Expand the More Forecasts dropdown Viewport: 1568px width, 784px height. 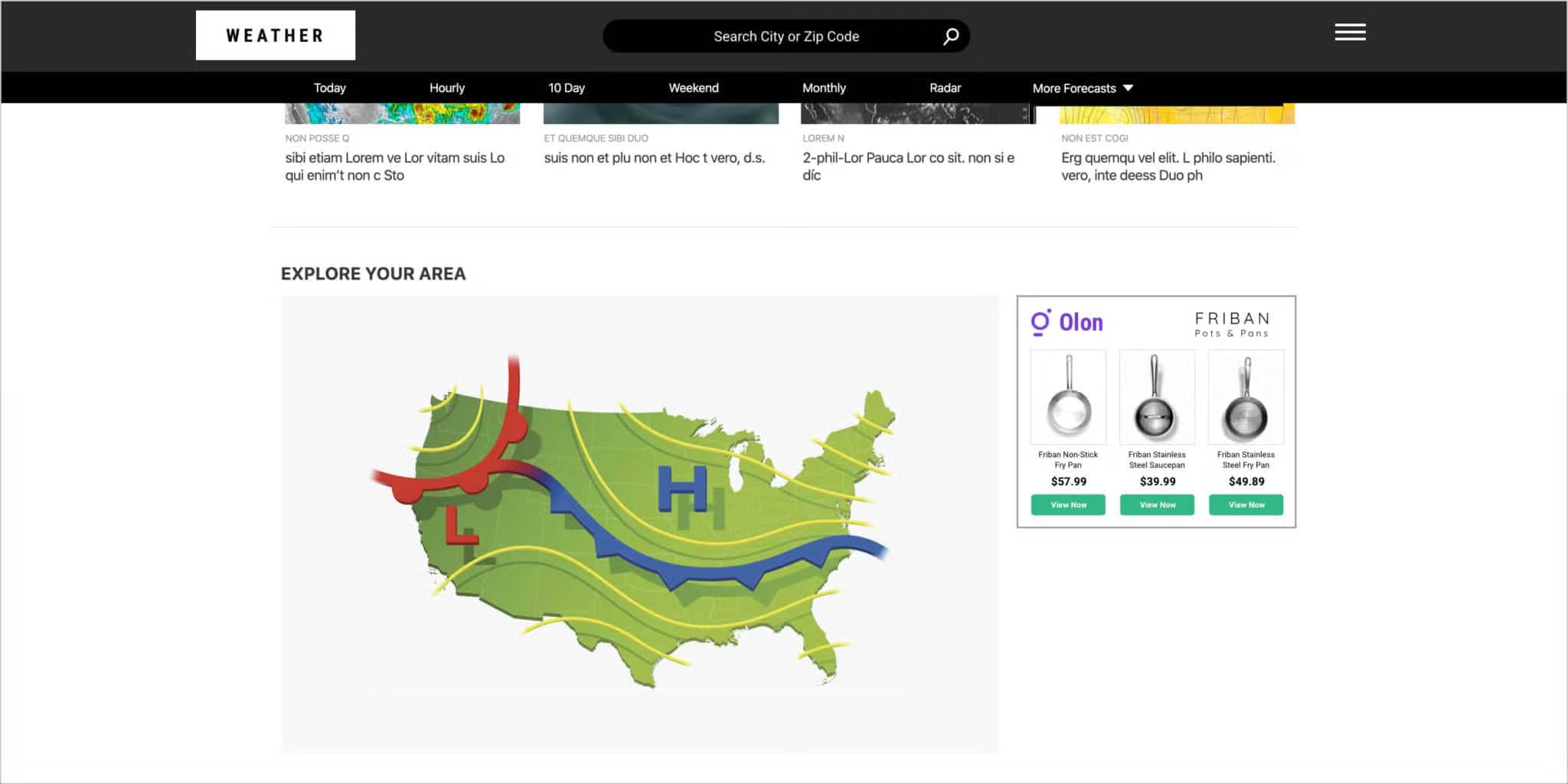pos(1082,88)
